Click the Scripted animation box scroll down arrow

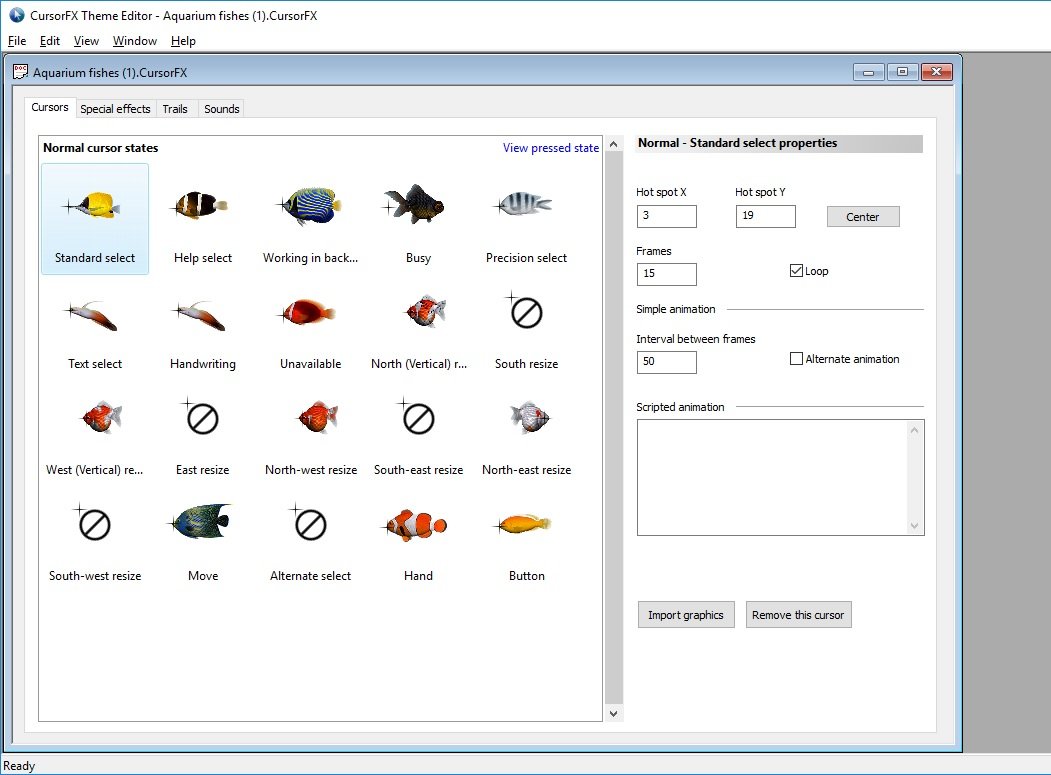[914, 526]
